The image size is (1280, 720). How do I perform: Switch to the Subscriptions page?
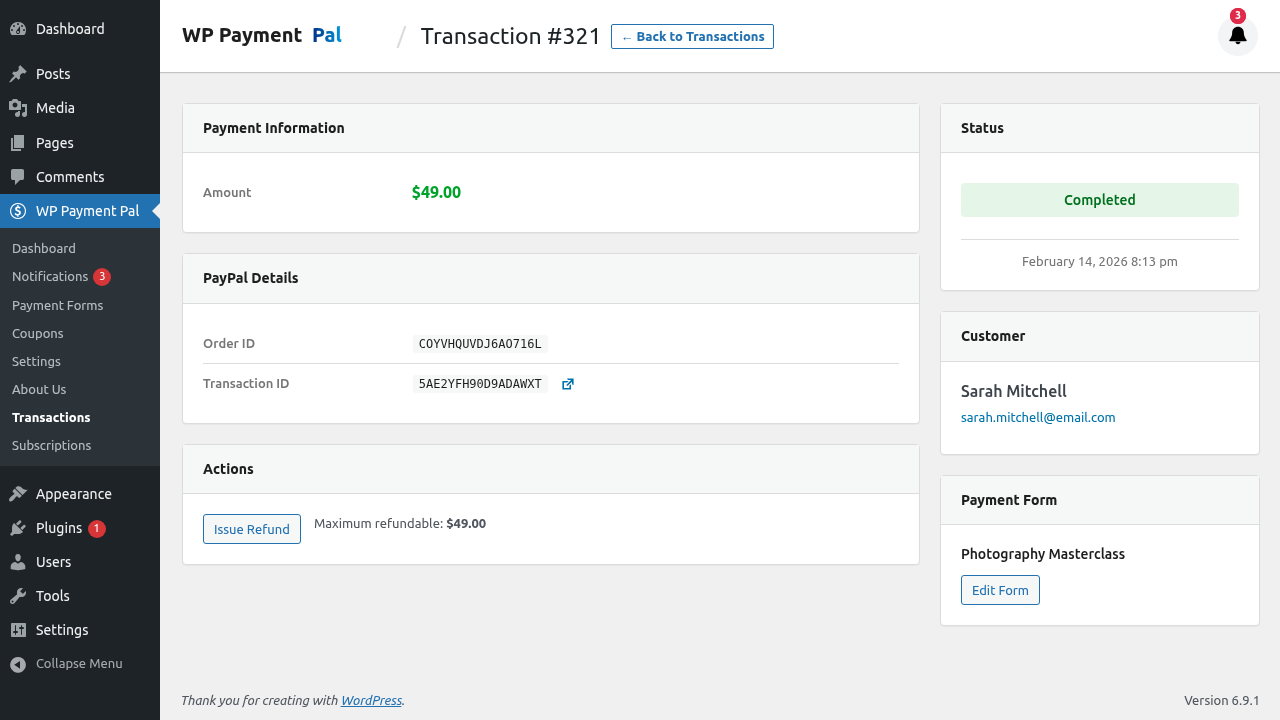pos(51,445)
